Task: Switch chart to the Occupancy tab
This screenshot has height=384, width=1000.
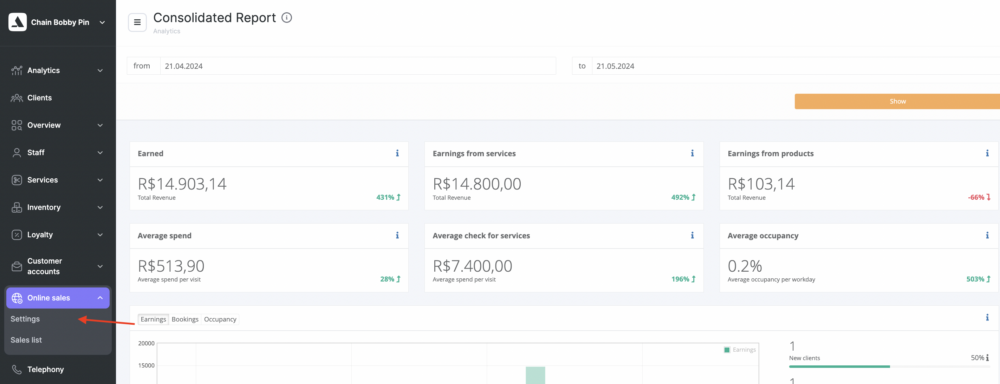Action: 220,319
